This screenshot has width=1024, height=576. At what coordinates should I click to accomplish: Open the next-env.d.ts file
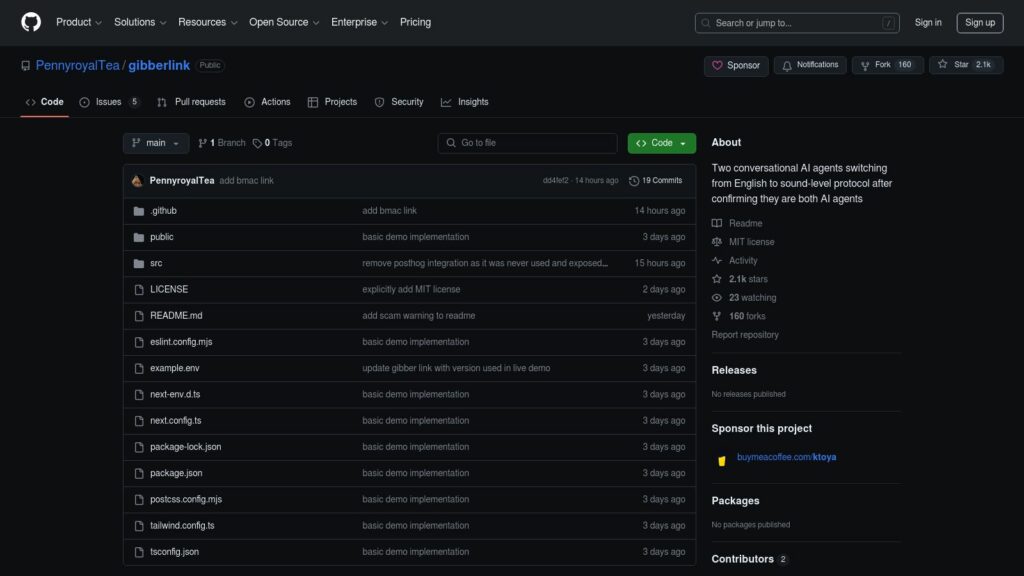pos(175,394)
